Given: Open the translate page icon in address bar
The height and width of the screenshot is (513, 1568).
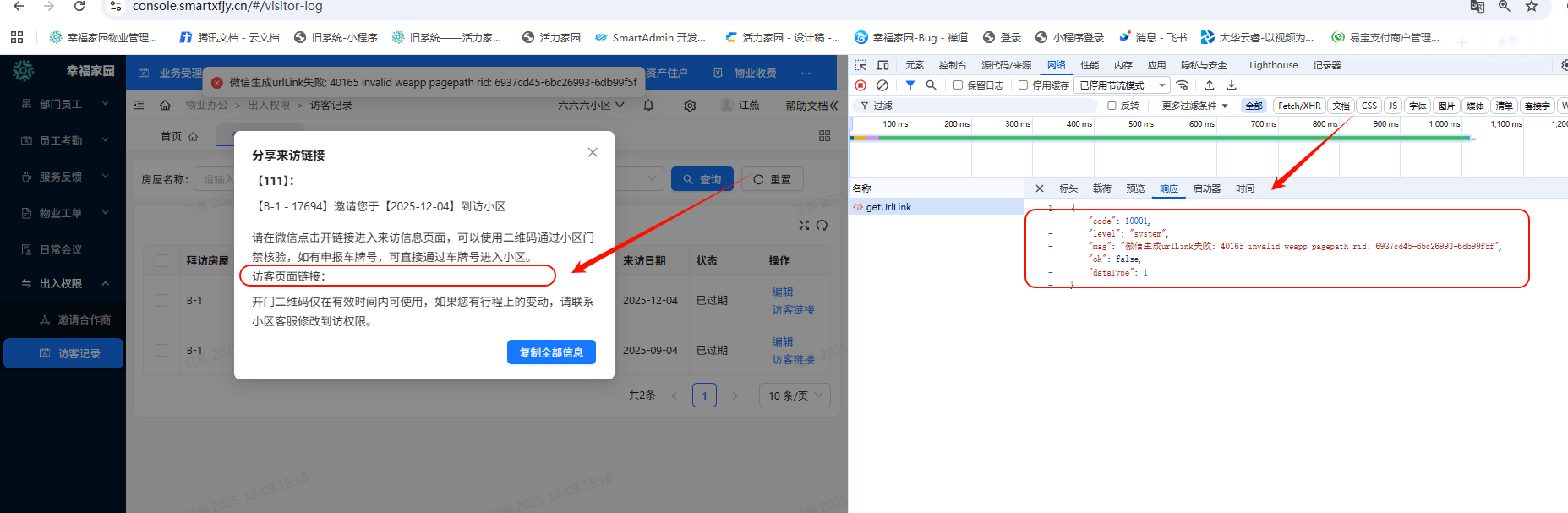Looking at the screenshot, I should [x=1478, y=6].
